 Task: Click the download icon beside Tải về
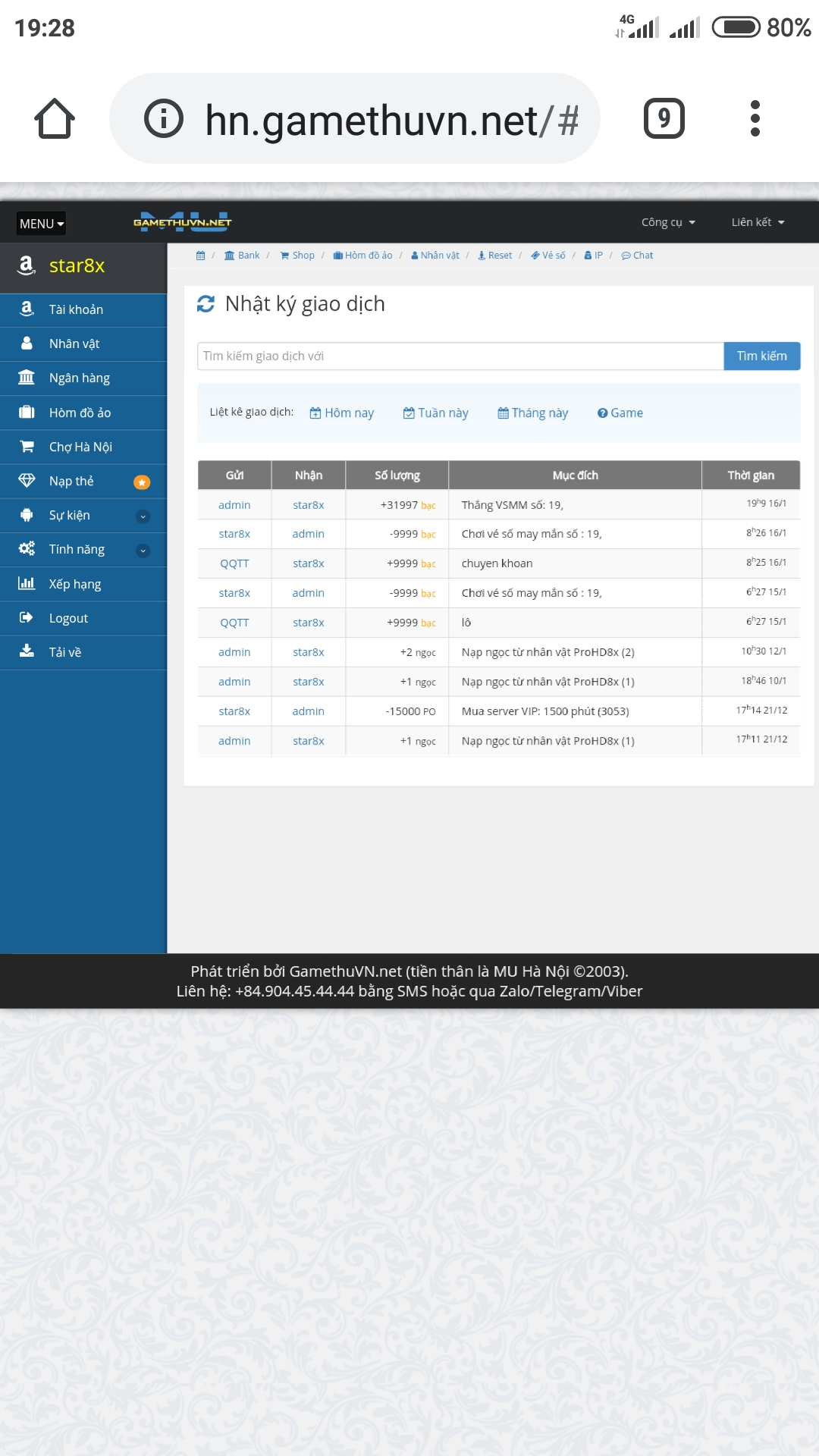point(27,651)
